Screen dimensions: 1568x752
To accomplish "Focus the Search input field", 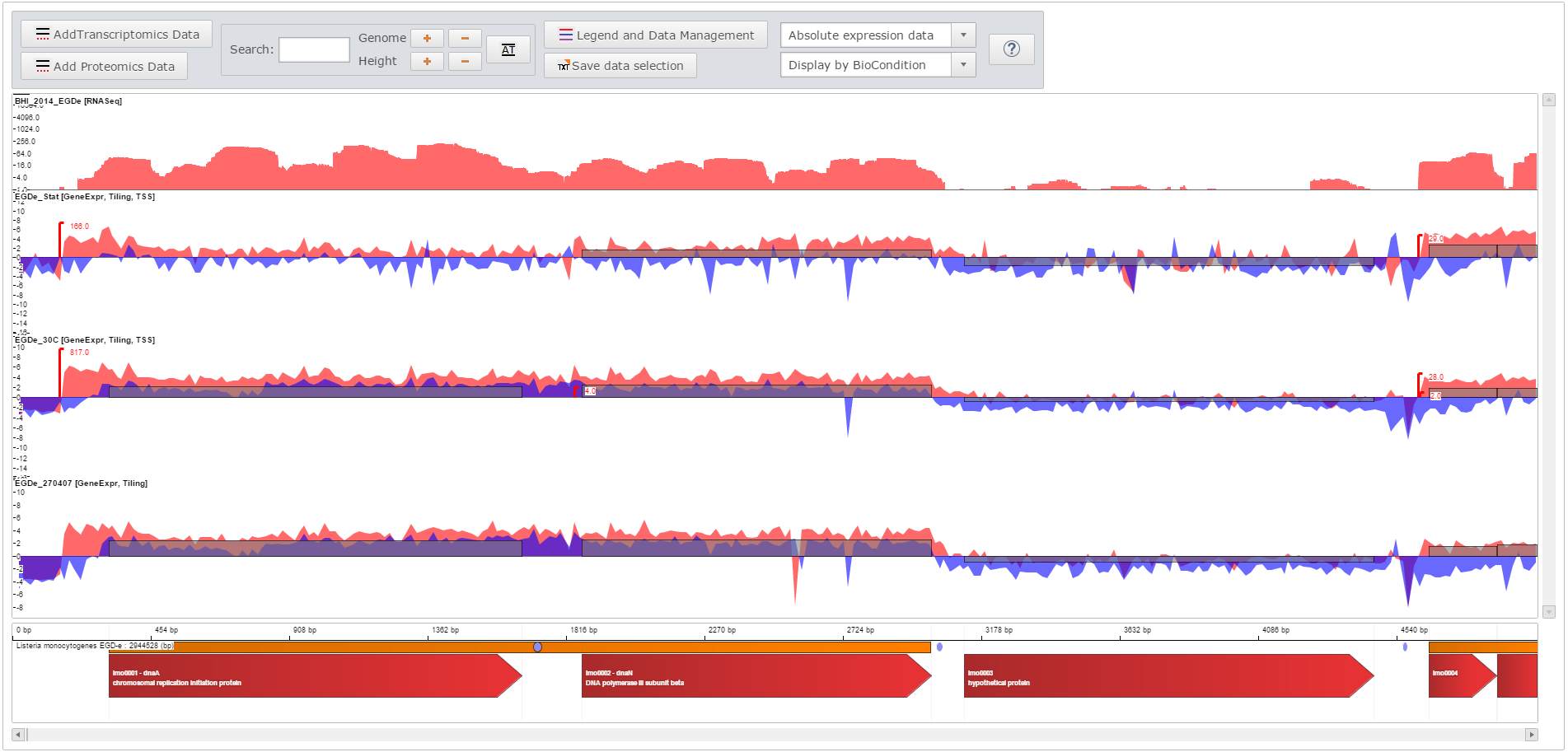I will point(314,50).
